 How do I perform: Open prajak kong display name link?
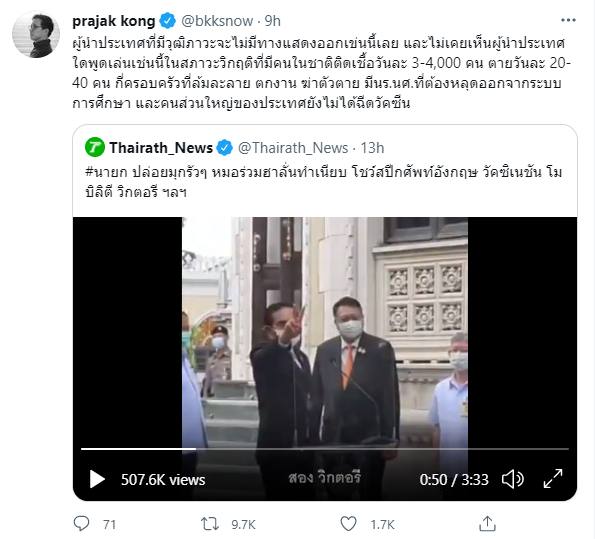114,21
